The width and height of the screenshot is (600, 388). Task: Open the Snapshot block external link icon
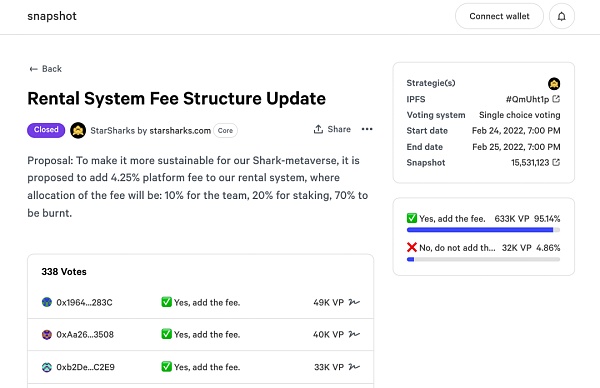pyautogui.click(x=556, y=163)
